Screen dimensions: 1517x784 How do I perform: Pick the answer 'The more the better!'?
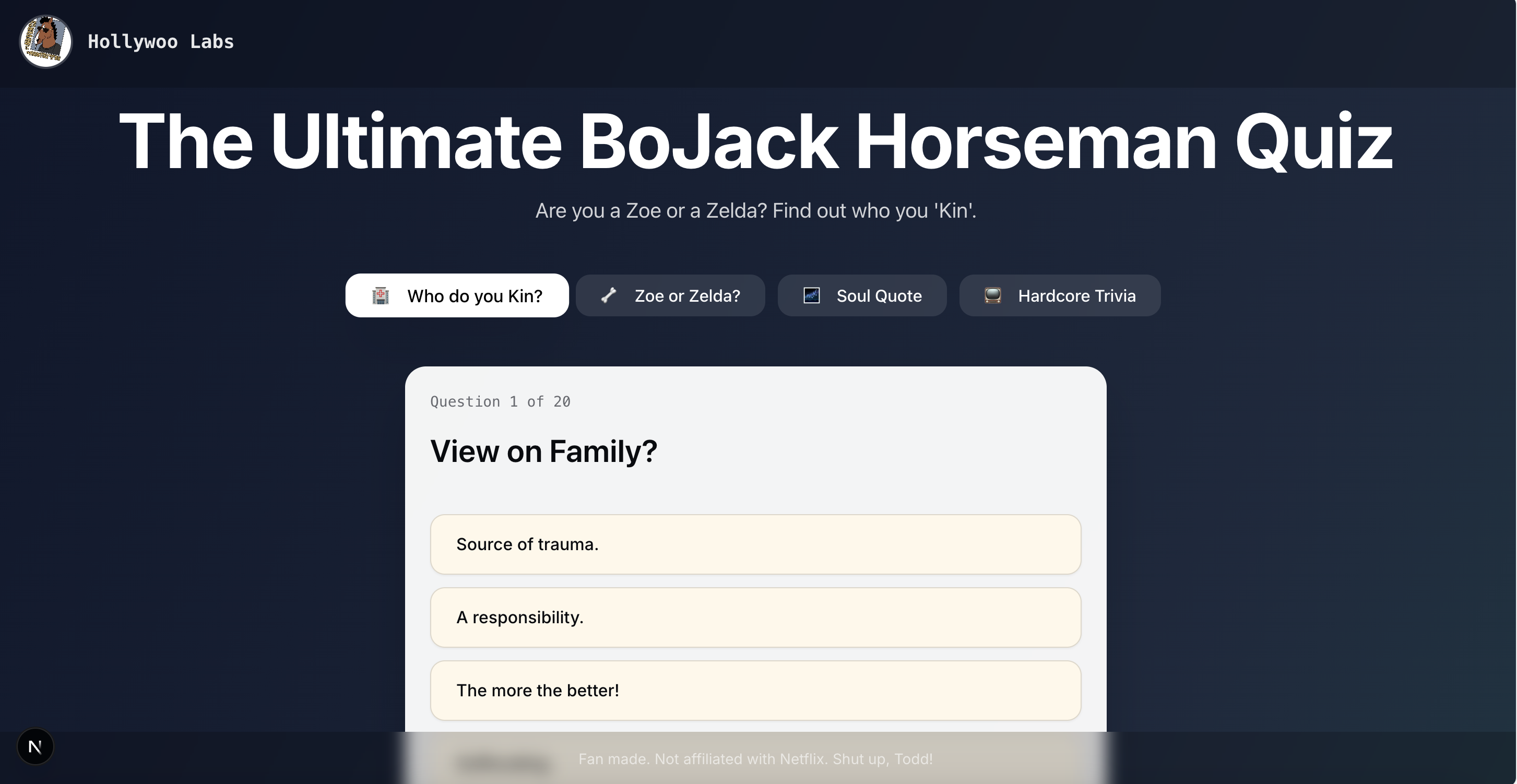click(755, 690)
